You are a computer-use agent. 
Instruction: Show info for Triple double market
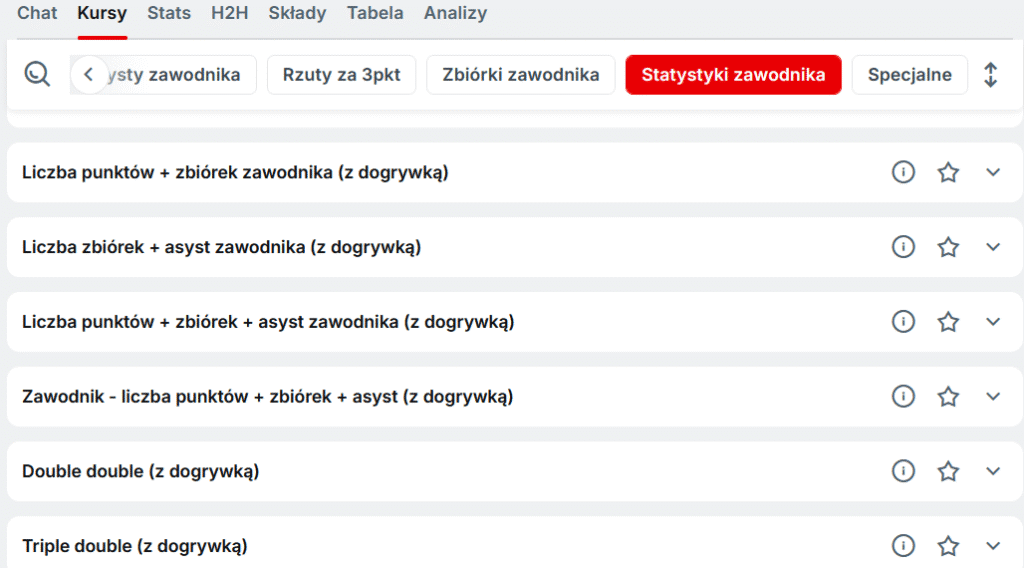pyautogui.click(x=903, y=546)
